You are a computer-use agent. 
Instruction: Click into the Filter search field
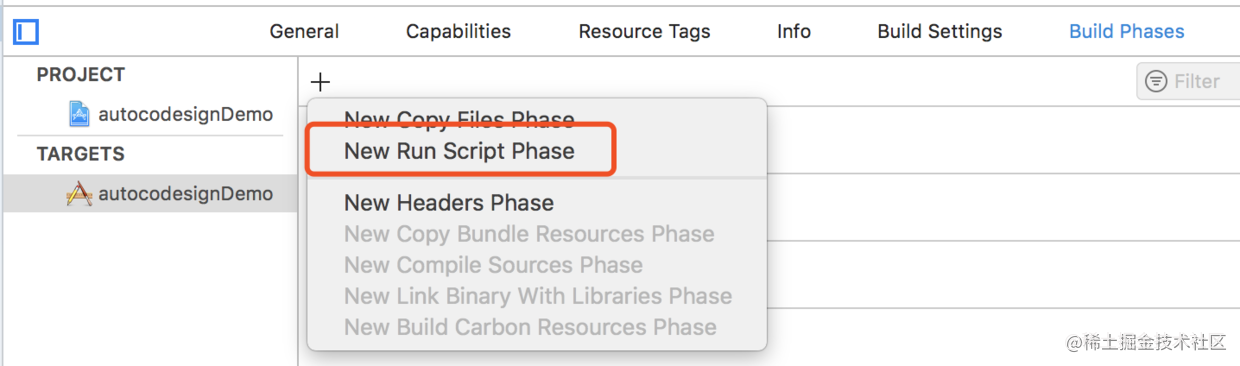pos(1188,82)
